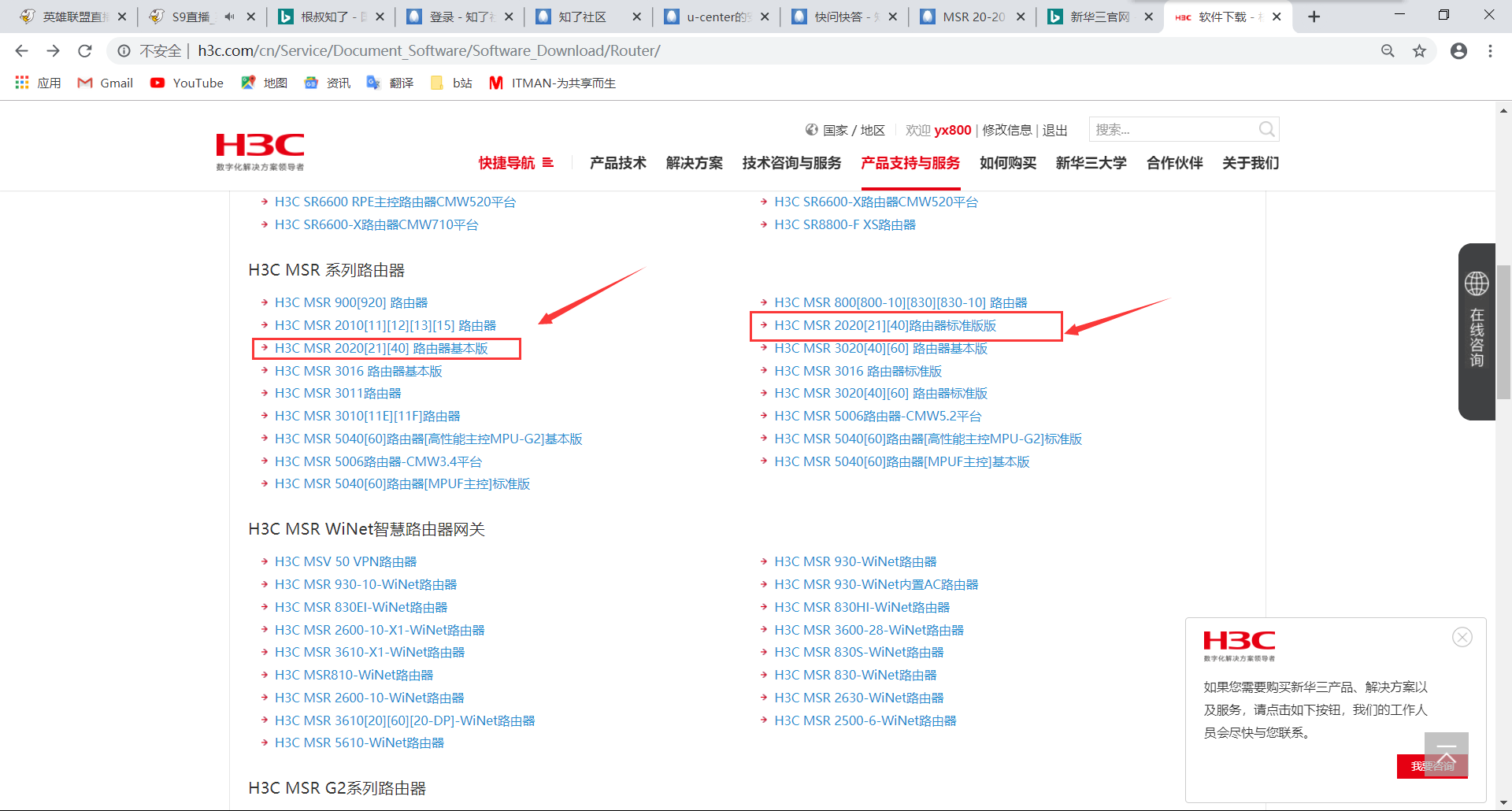Go back to the previous page
The width and height of the screenshot is (1512, 811).
click(21, 51)
